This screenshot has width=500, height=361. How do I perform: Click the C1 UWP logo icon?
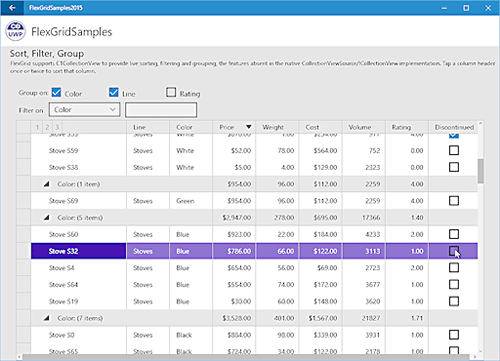(x=15, y=31)
